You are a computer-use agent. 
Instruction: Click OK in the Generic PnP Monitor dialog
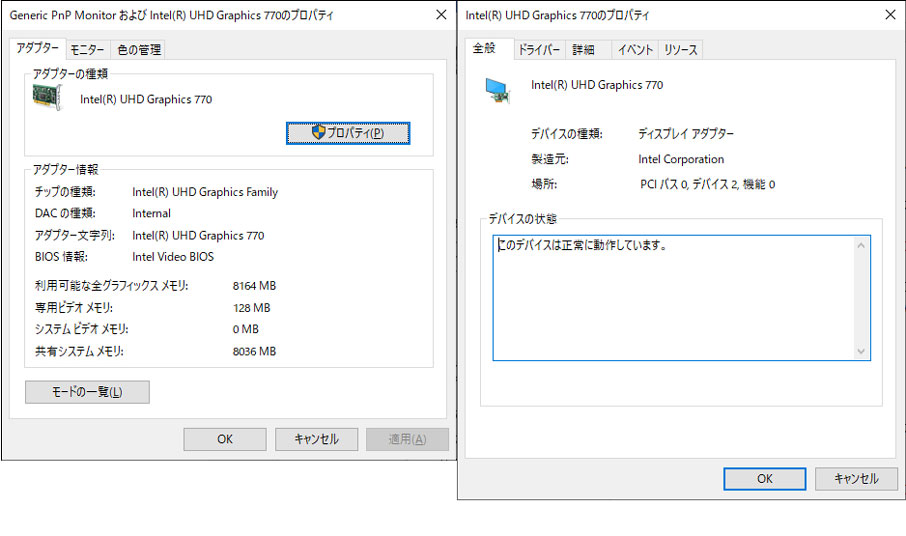point(225,439)
